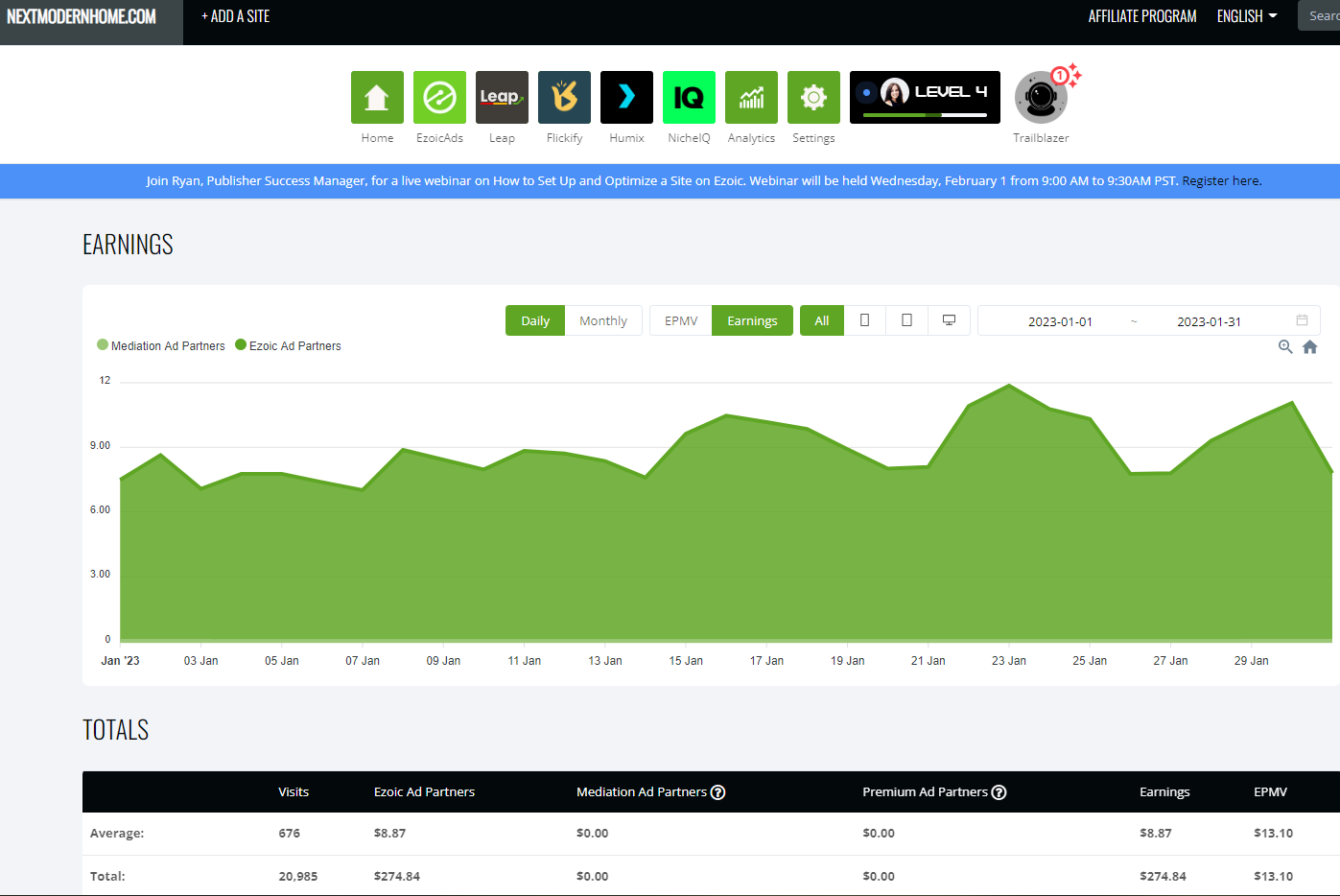Open the Home dashboard icon
1340x896 pixels.
[x=377, y=97]
